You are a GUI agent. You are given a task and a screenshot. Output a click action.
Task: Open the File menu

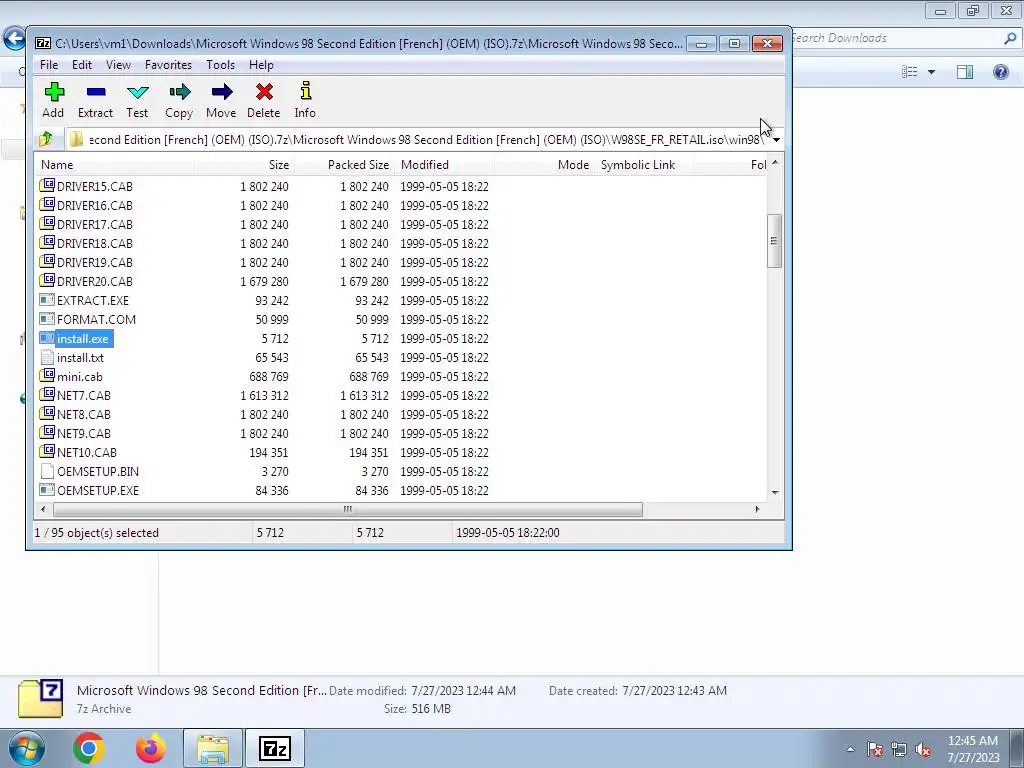click(x=49, y=65)
